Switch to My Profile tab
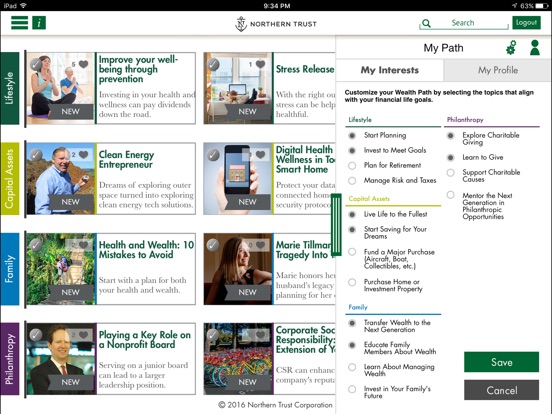552x414 pixels. pos(497,70)
